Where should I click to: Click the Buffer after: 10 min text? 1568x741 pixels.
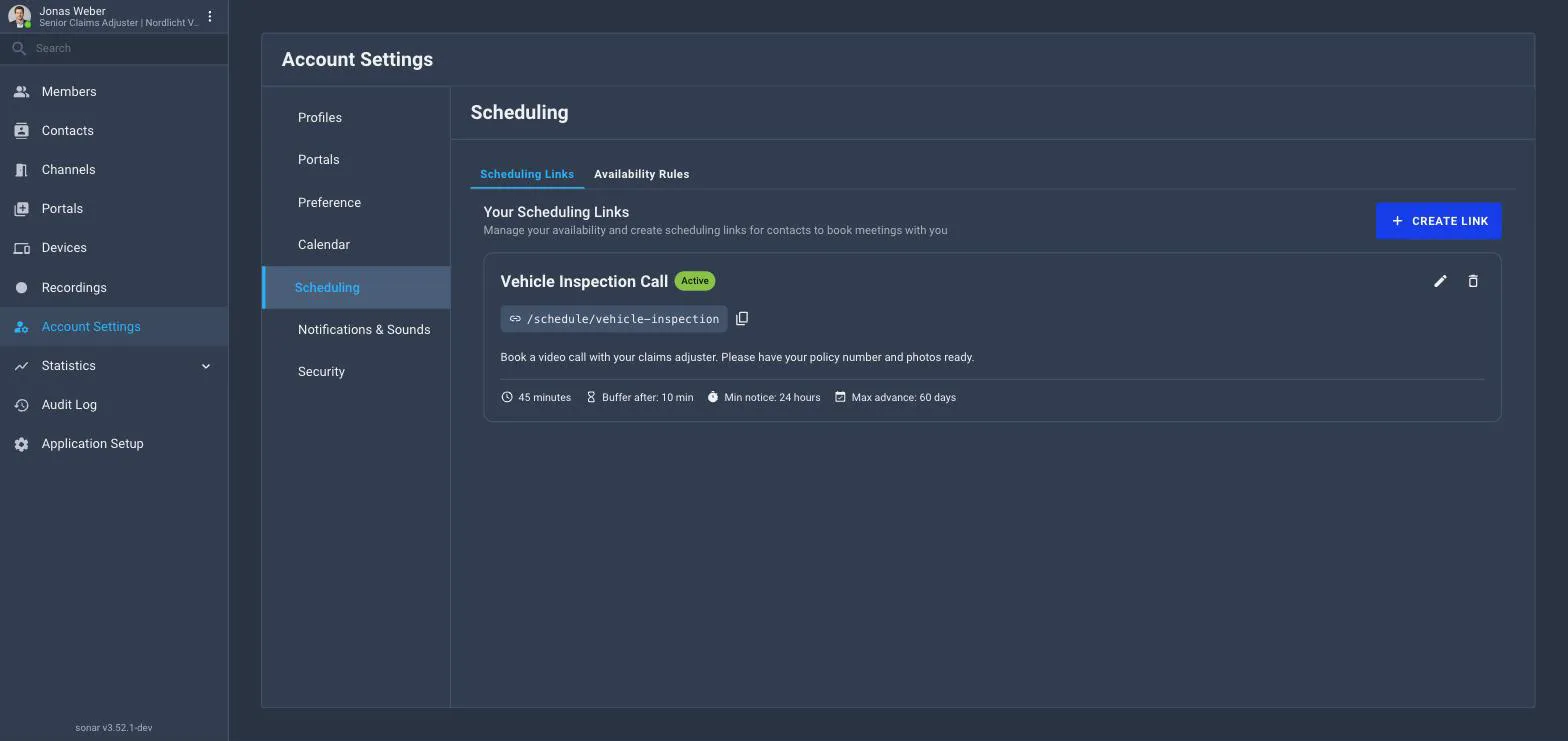pos(648,398)
